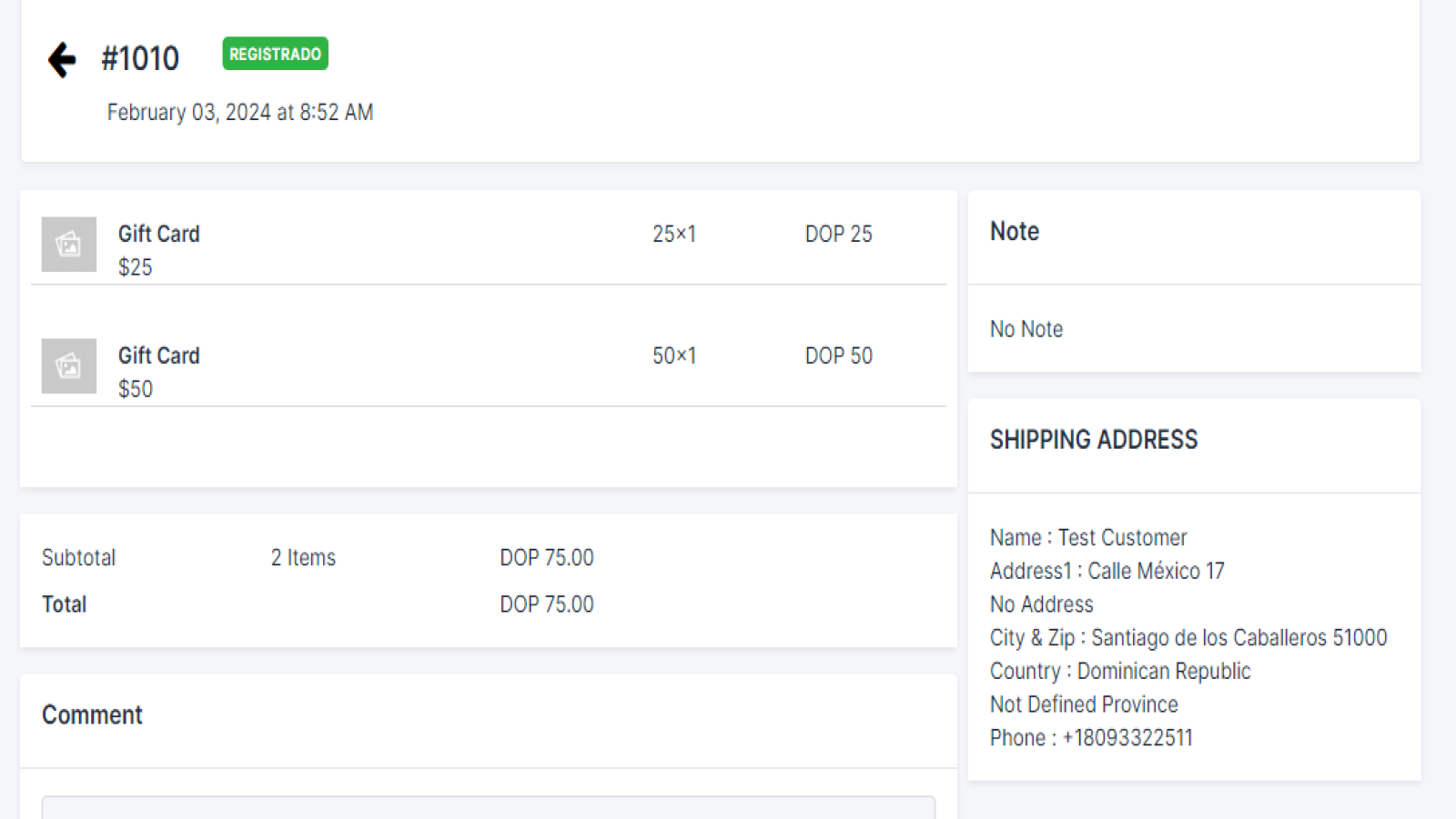This screenshot has height=819, width=1456.
Task: Click the 50×1 quantity text
Action: pos(673,356)
